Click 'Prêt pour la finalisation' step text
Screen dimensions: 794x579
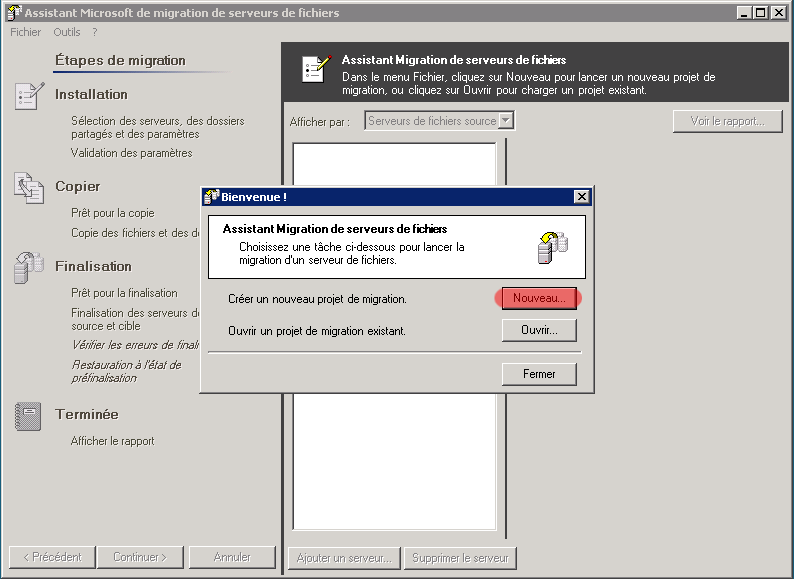coord(124,293)
